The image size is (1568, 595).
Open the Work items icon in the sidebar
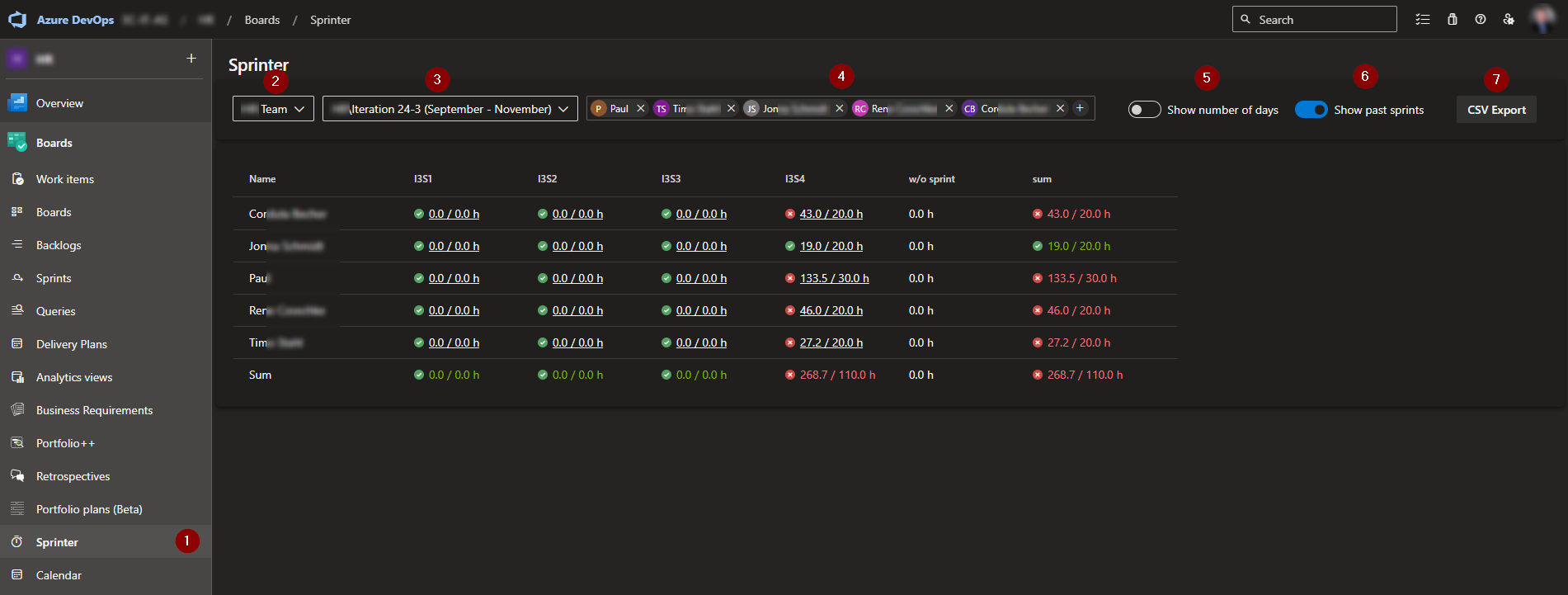17,179
